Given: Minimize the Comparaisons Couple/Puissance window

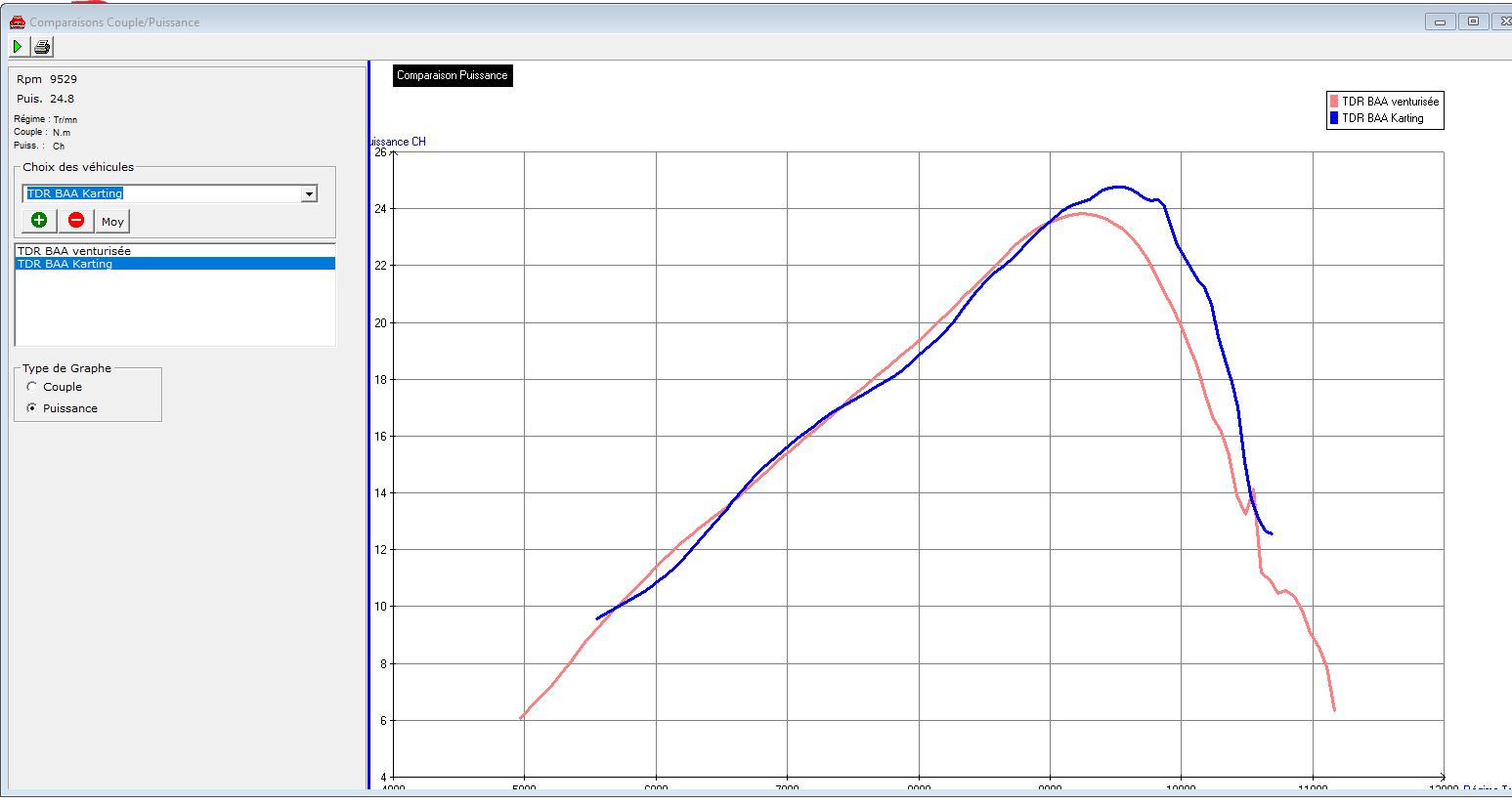Looking at the screenshot, I should click(1440, 21).
